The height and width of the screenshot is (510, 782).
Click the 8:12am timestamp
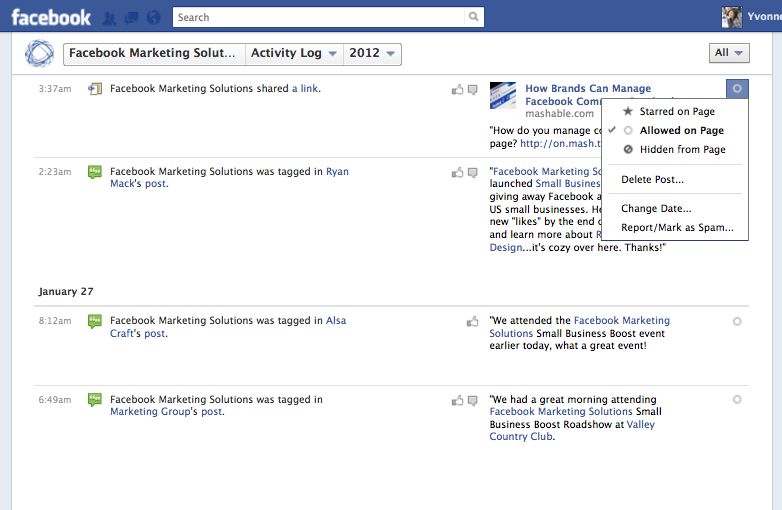point(55,321)
